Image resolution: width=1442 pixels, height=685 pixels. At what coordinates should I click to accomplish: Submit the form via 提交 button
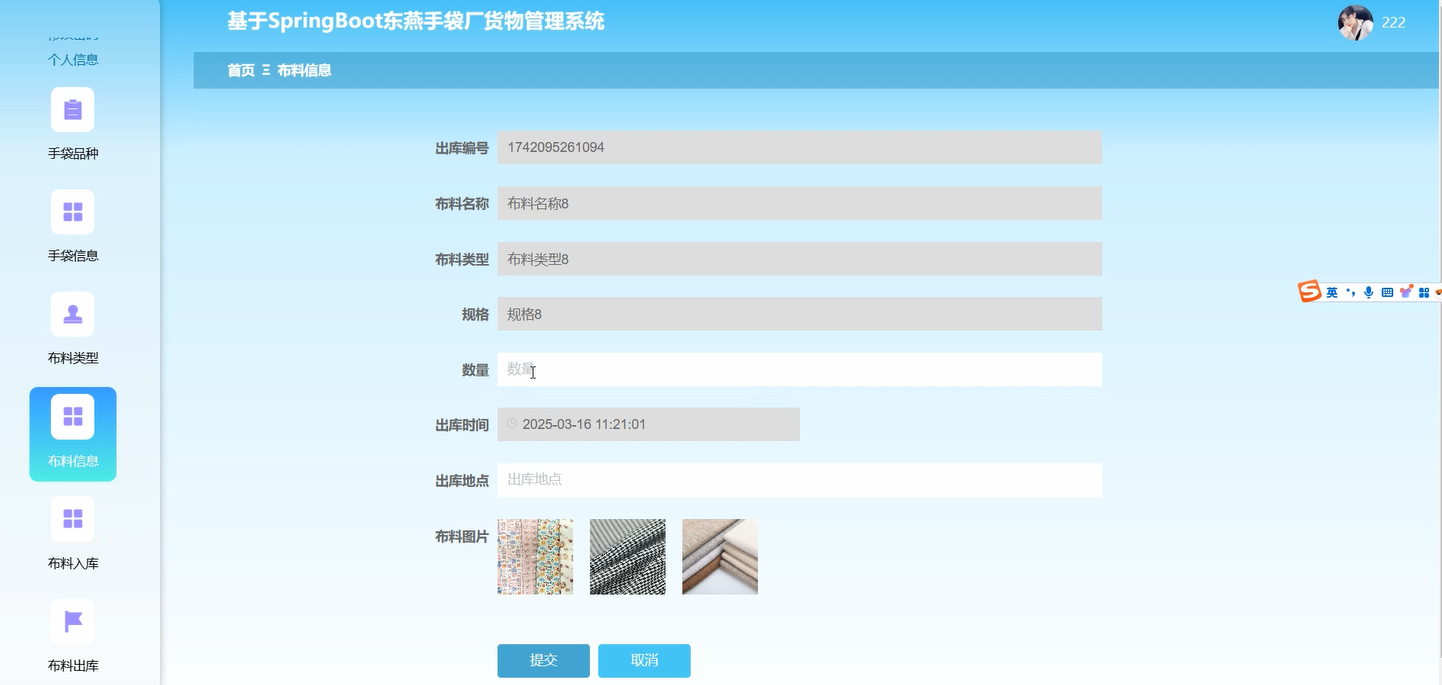[543, 660]
